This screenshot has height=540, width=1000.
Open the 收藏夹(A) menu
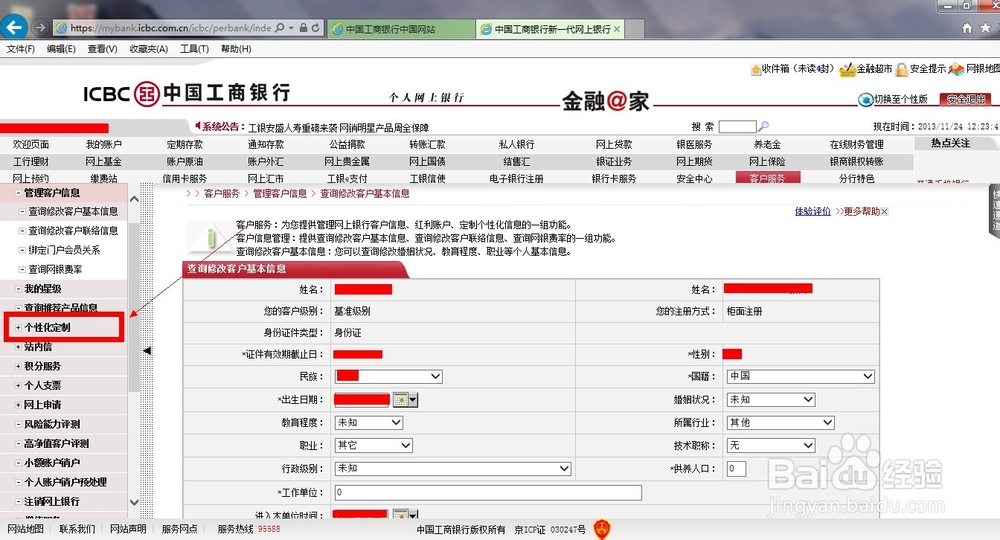pos(149,49)
